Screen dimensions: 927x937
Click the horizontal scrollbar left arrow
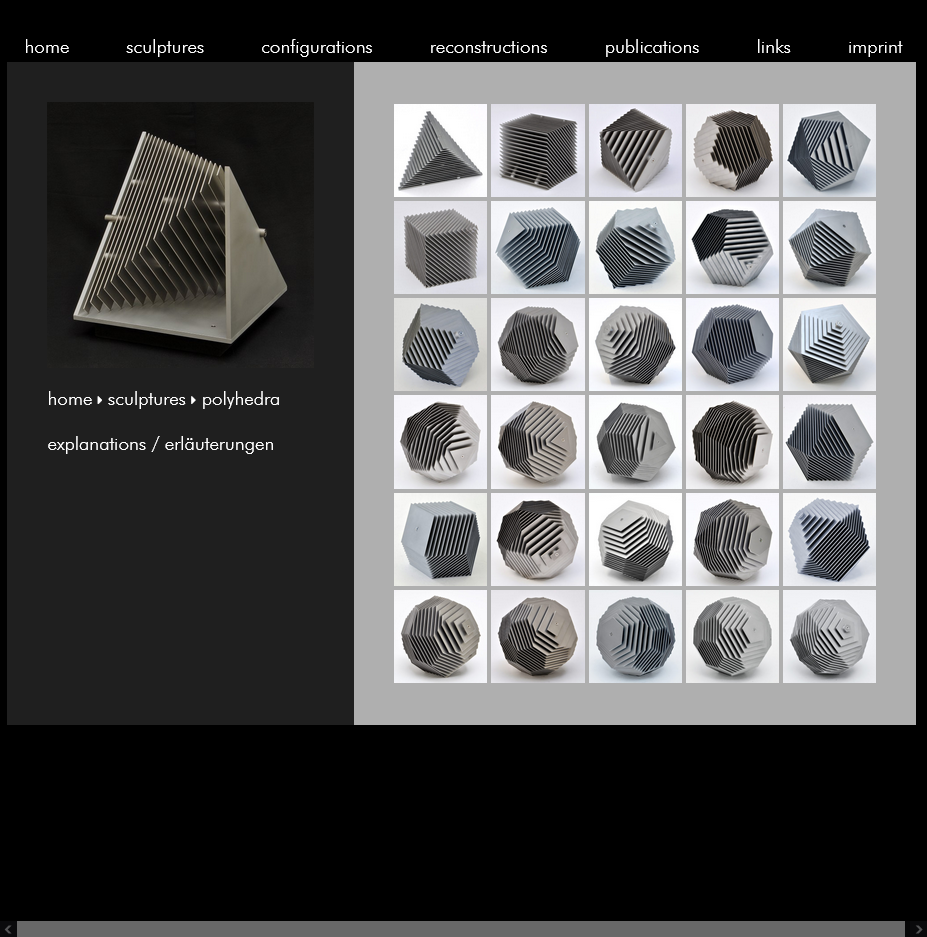coord(7,929)
